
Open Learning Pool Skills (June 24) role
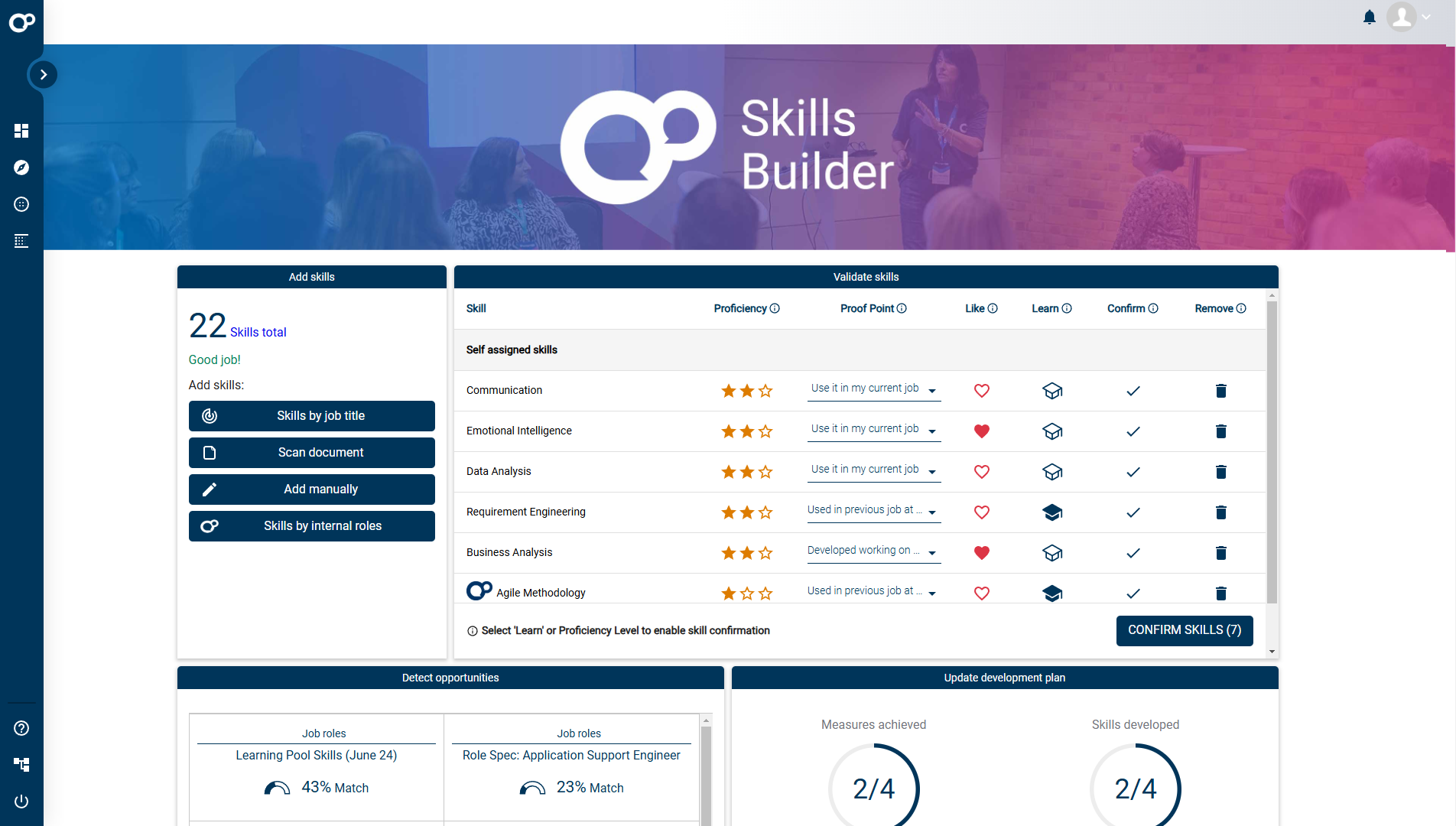316,755
